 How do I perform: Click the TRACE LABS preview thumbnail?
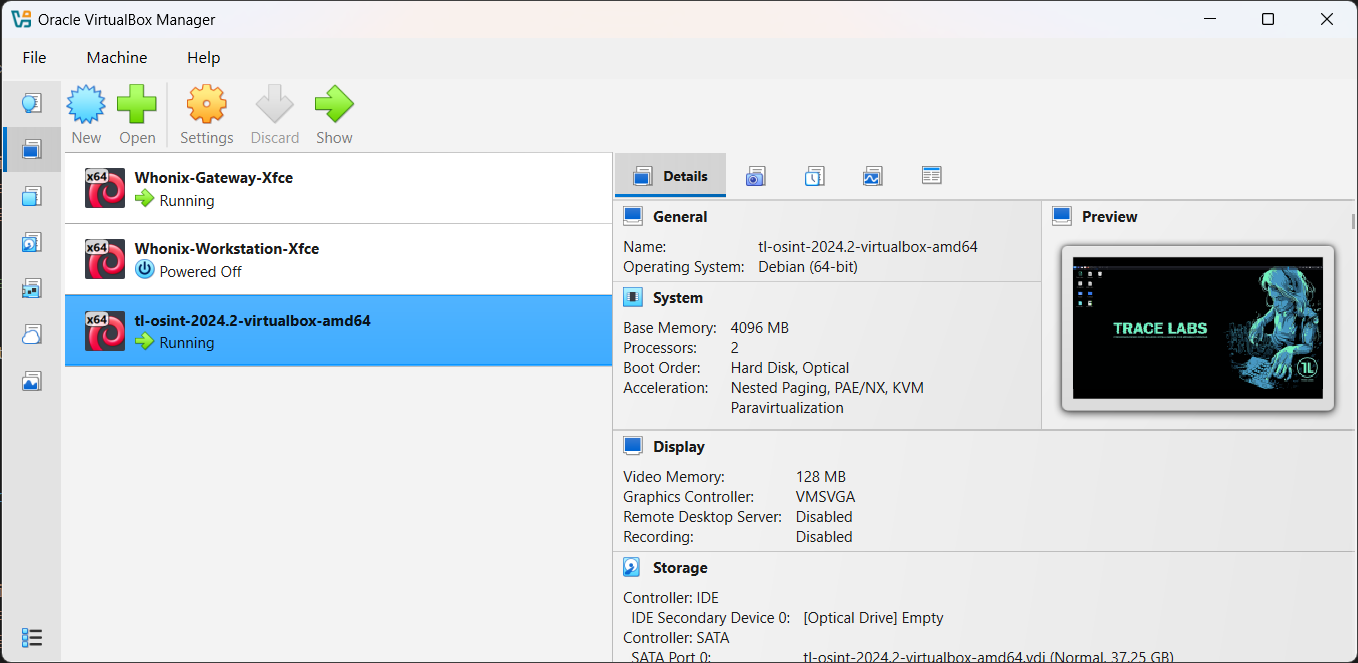point(1196,328)
